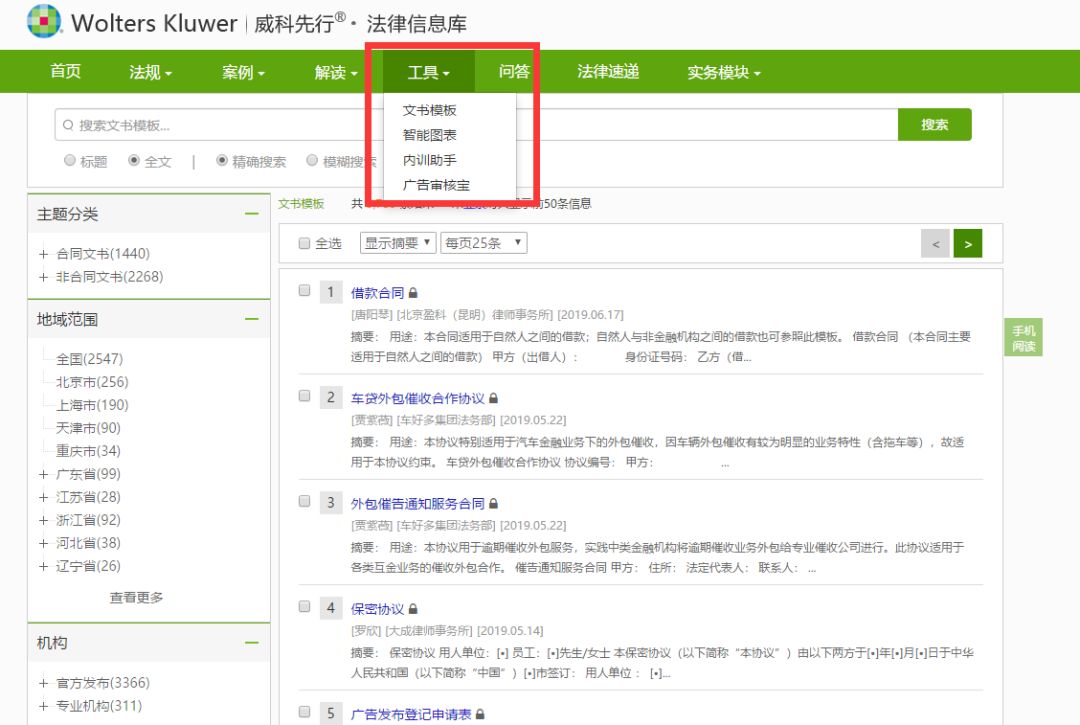
Task: Click the lock icon beside 保密协议
Action: pyautogui.click(x=413, y=609)
